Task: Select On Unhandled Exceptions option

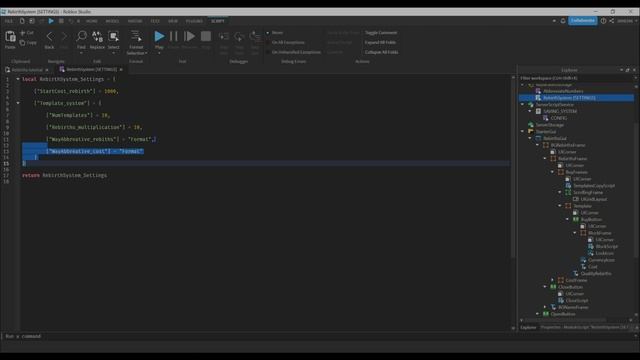Action: [296, 52]
